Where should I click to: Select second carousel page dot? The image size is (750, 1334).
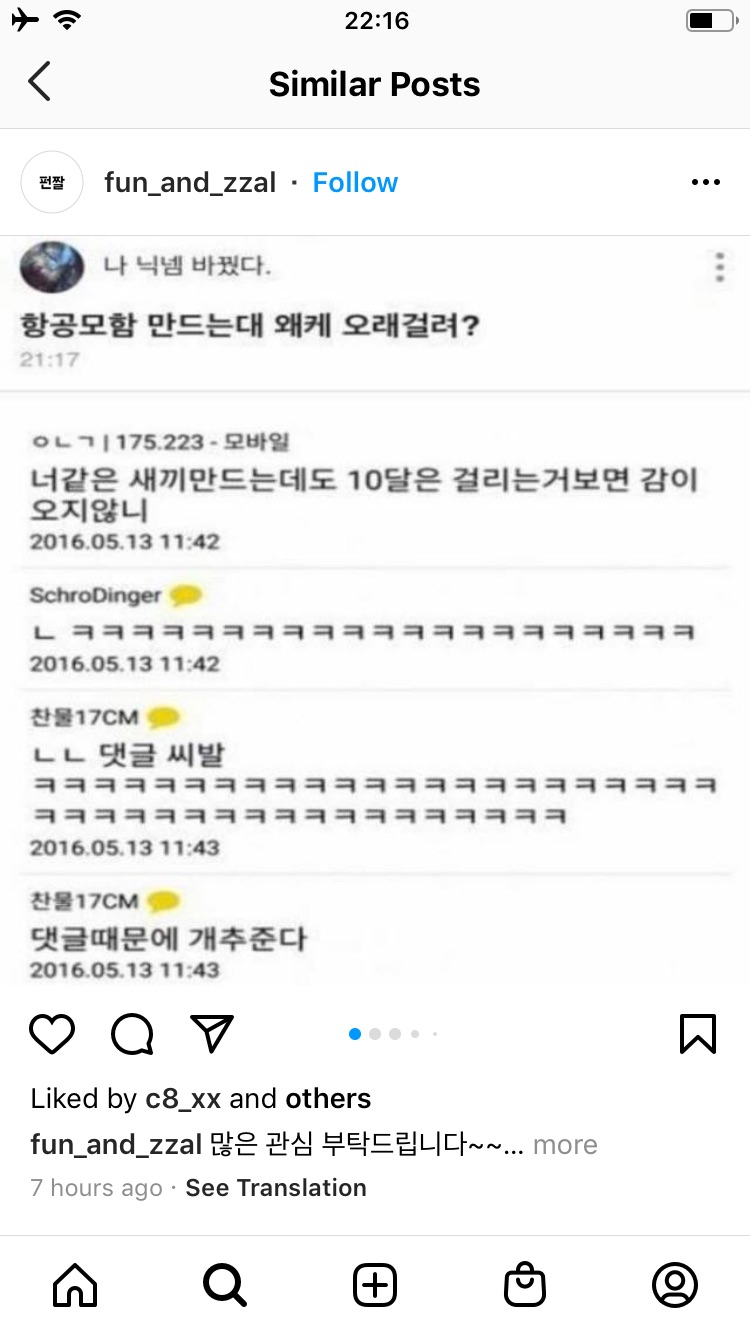[375, 1034]
